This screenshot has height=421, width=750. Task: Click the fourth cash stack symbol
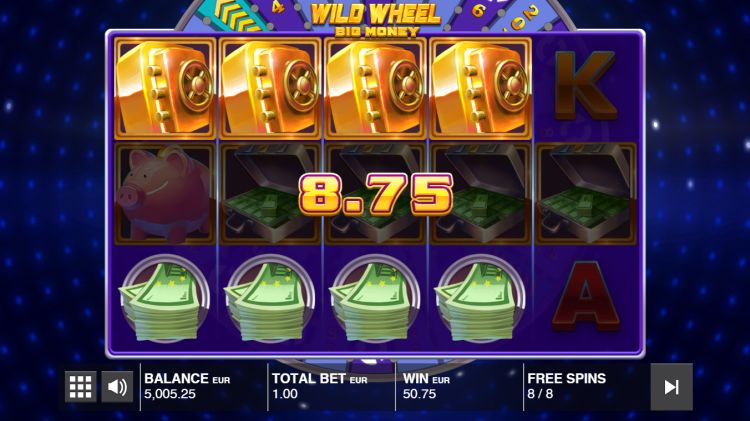(480, 299)
